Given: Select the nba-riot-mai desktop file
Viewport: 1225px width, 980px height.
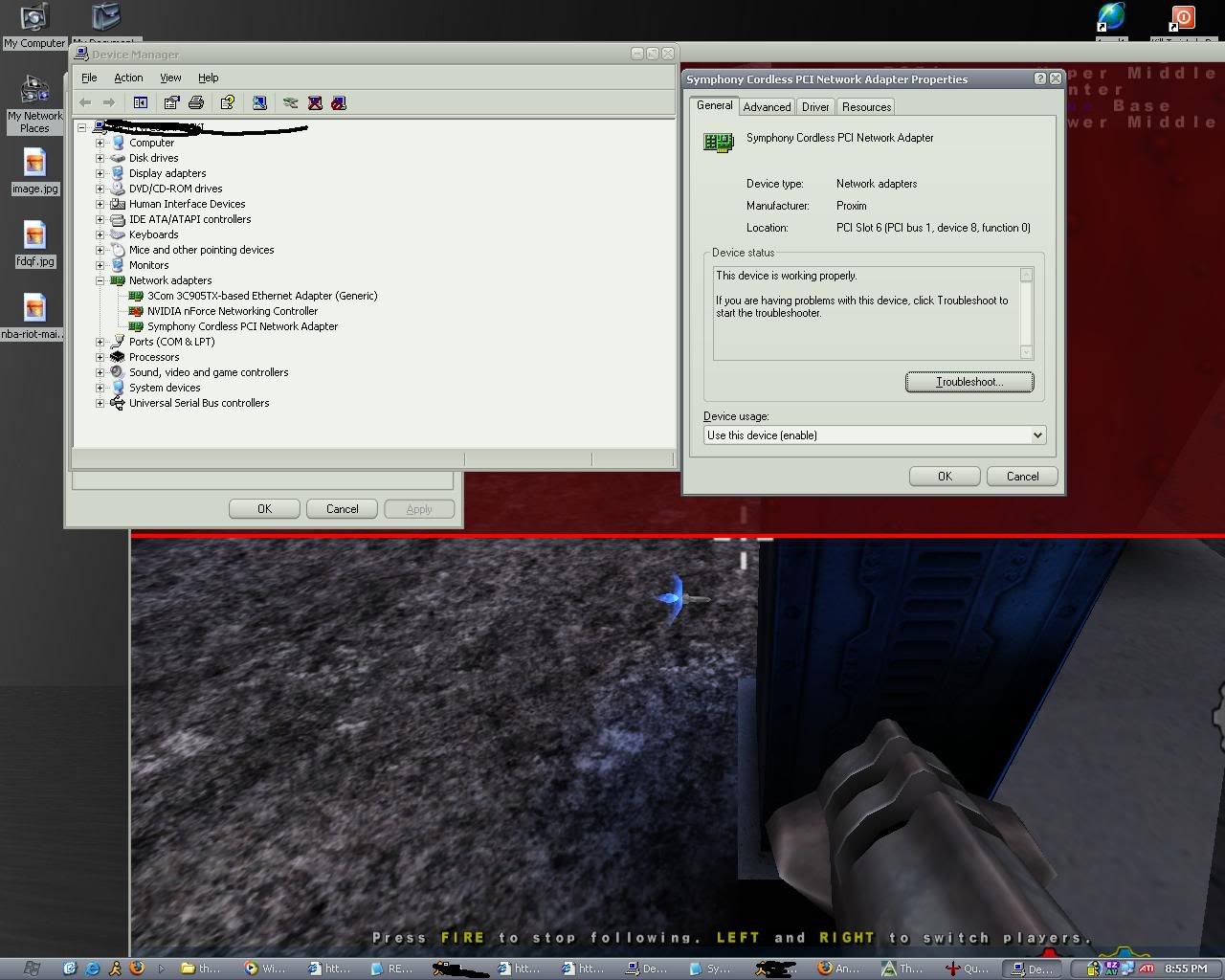Looking at the screenshot, I should click(x=34, y=317).
